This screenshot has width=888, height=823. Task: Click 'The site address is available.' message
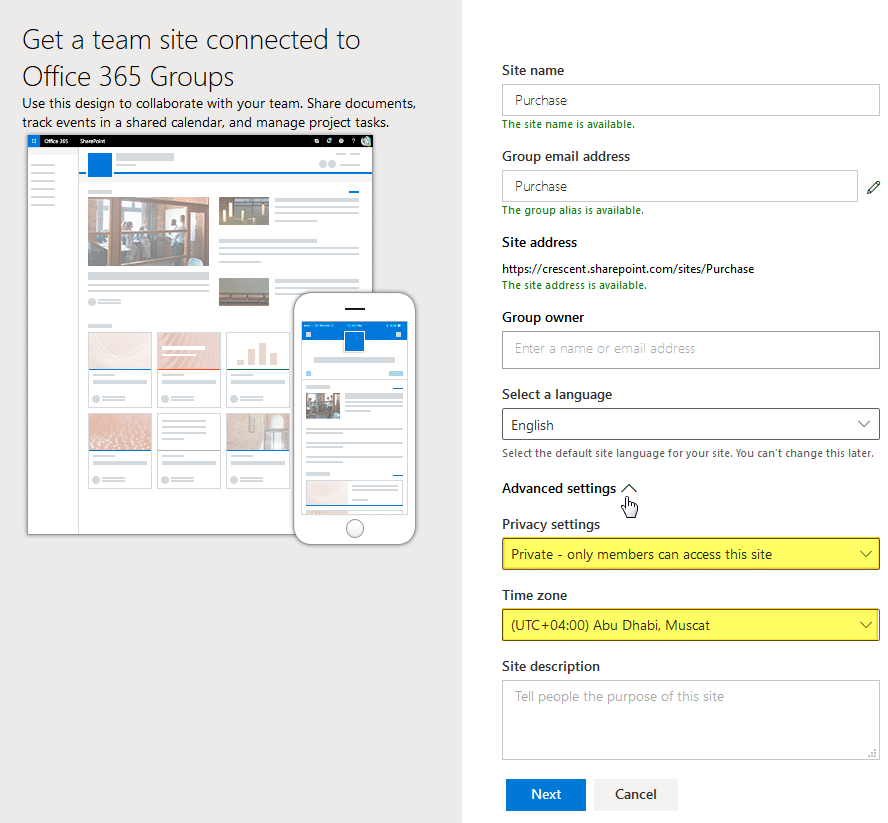coord(574,285)
